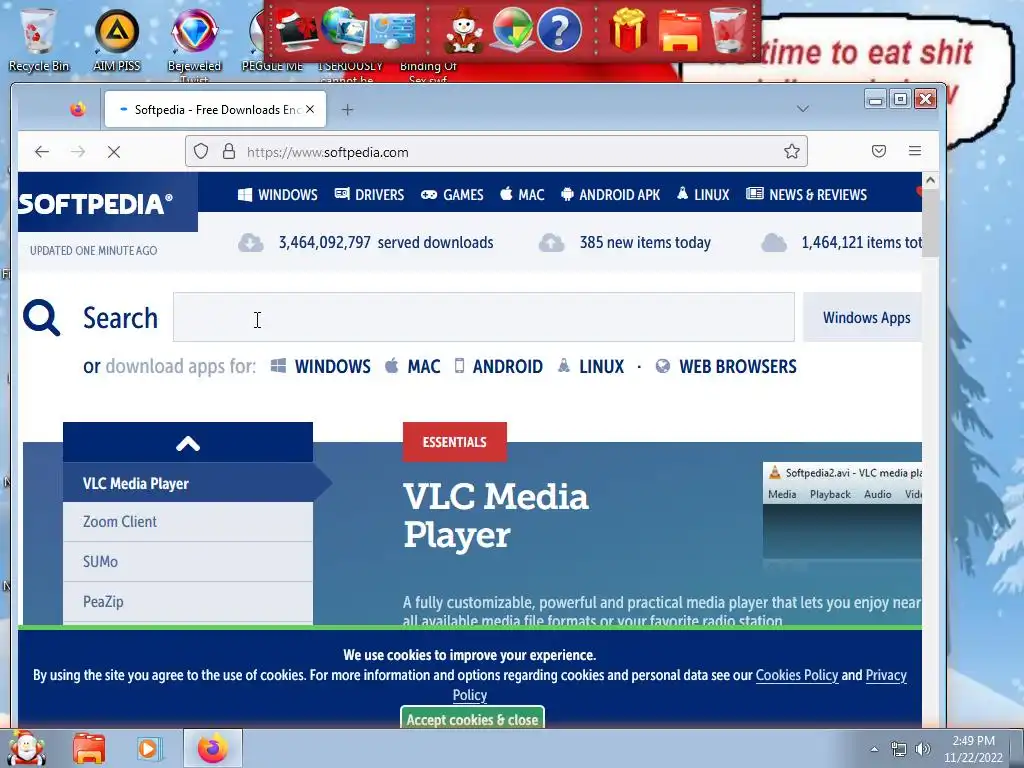The height and width of the screenshot is (768, 1024).
Task: Select the Bejeweled Twist desktop icon
Action: click(195, 43)
